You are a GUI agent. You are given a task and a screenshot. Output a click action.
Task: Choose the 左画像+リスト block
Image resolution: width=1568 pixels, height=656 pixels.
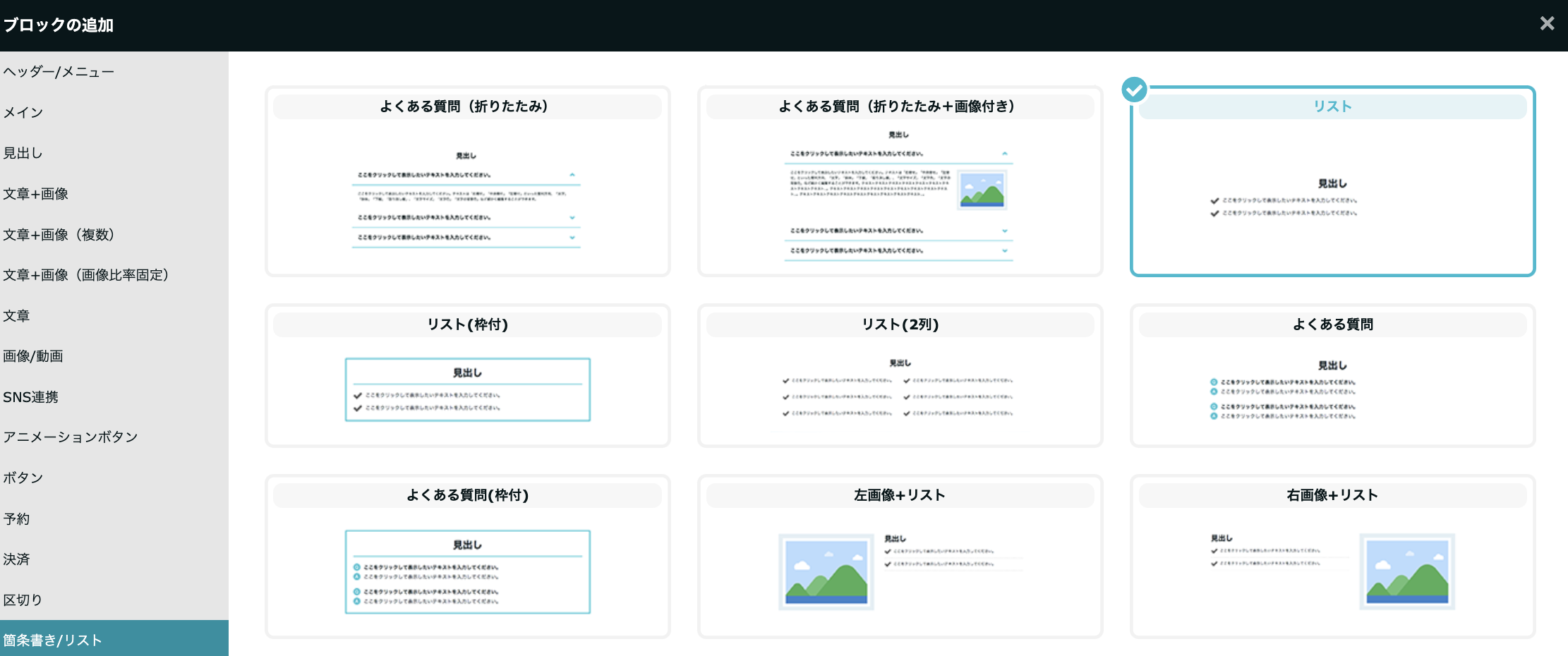pyautogui.click(x=900, y=557)
